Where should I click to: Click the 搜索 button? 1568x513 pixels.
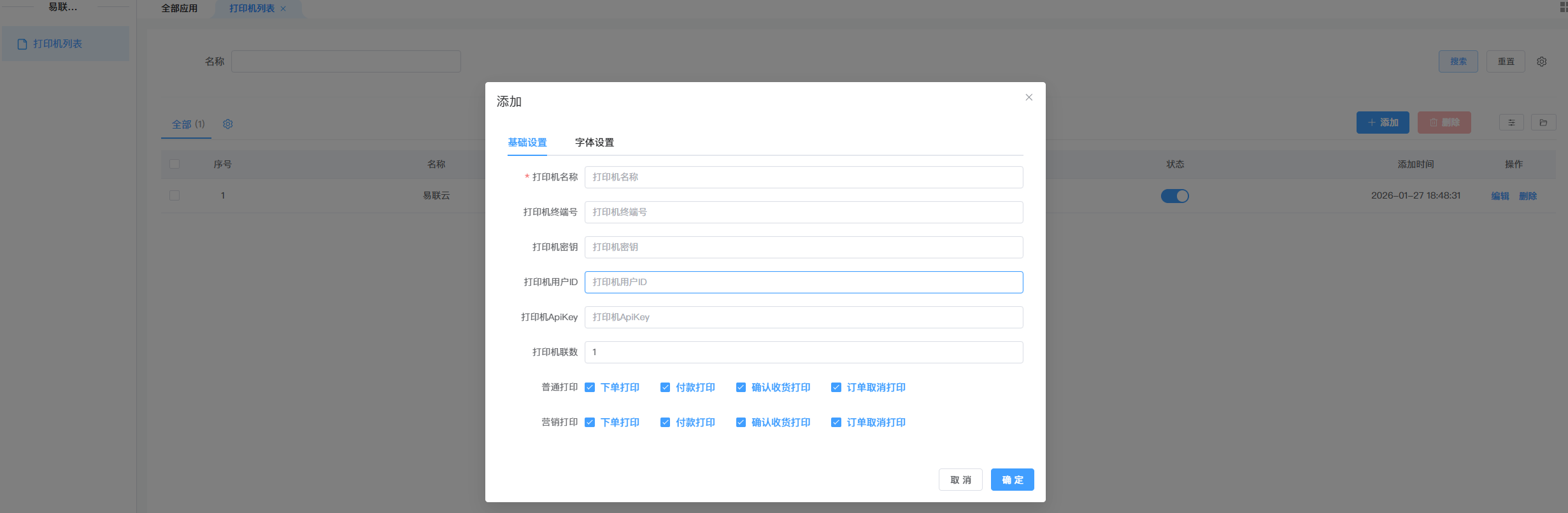pyautogui.click(x=1458, y=62)
